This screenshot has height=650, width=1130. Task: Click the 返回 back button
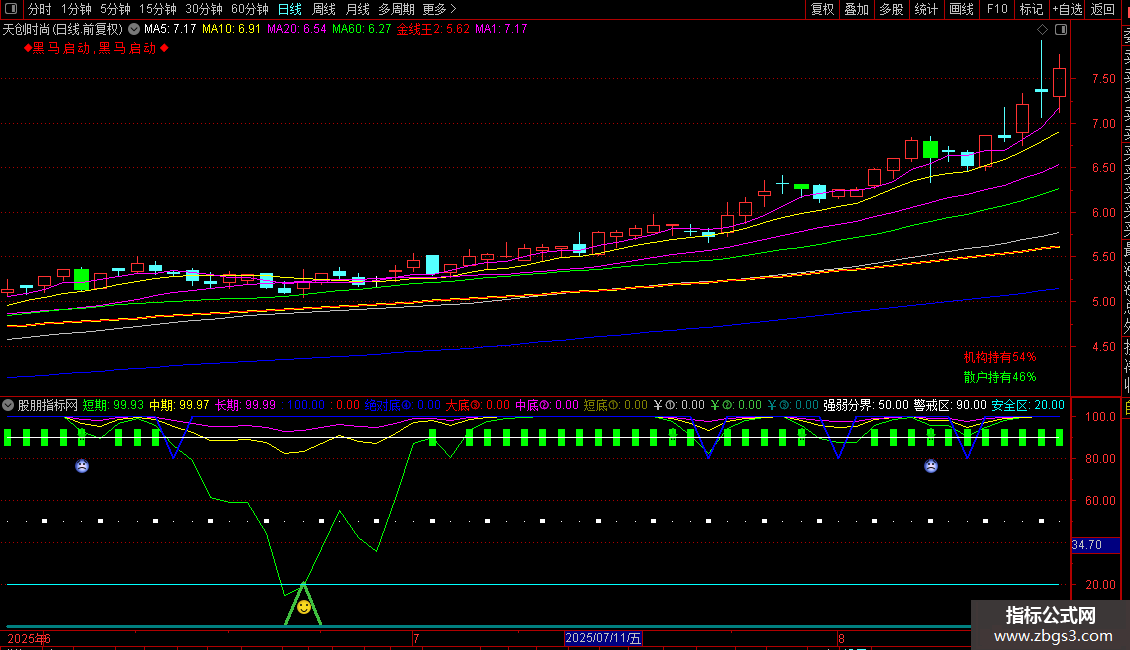pyautogui.click(x=1103, y=9)
